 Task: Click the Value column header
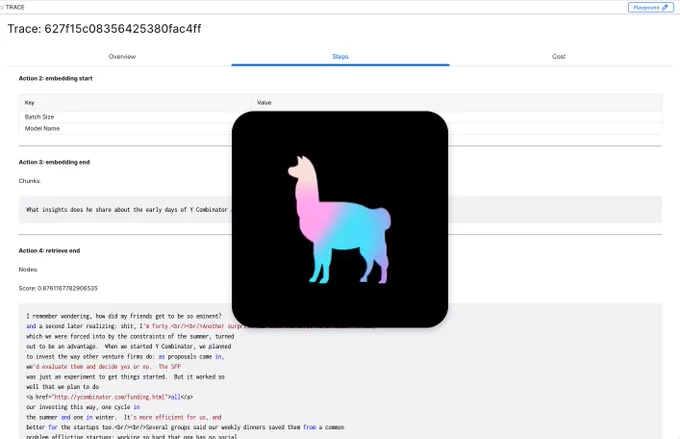[264, 103]
